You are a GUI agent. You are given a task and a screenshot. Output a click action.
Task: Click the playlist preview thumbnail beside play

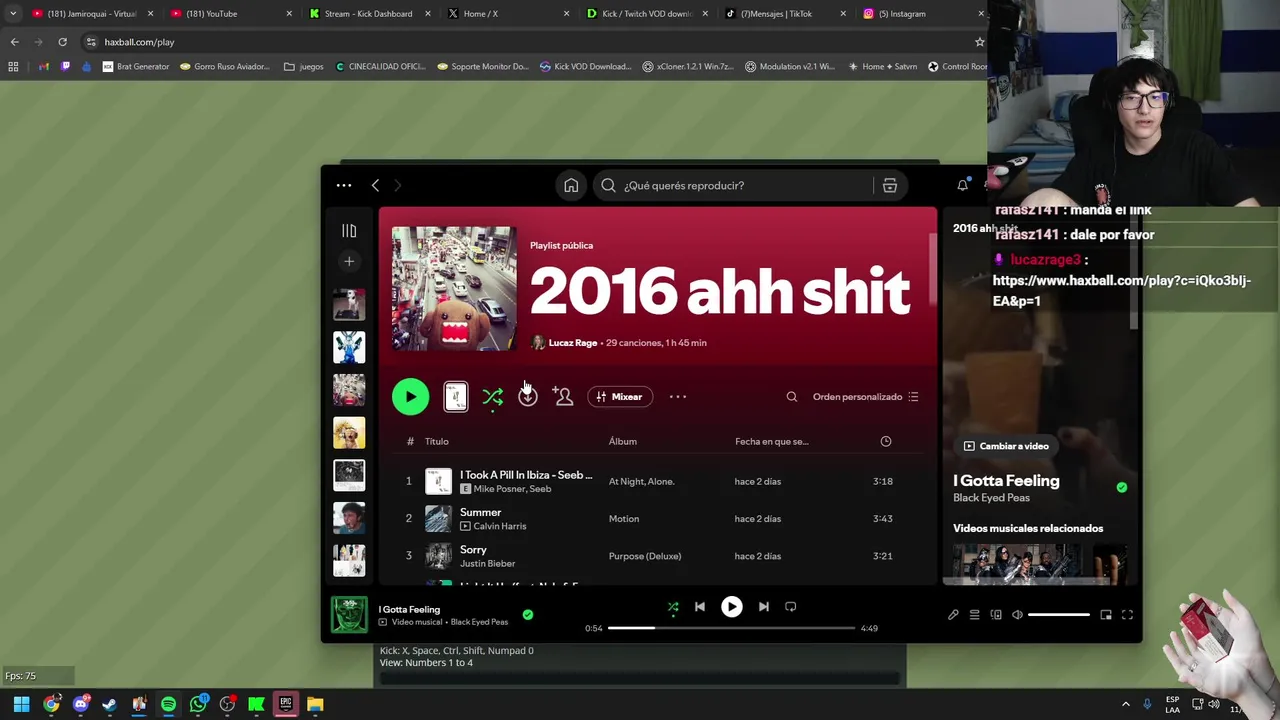tap(455, 397)
